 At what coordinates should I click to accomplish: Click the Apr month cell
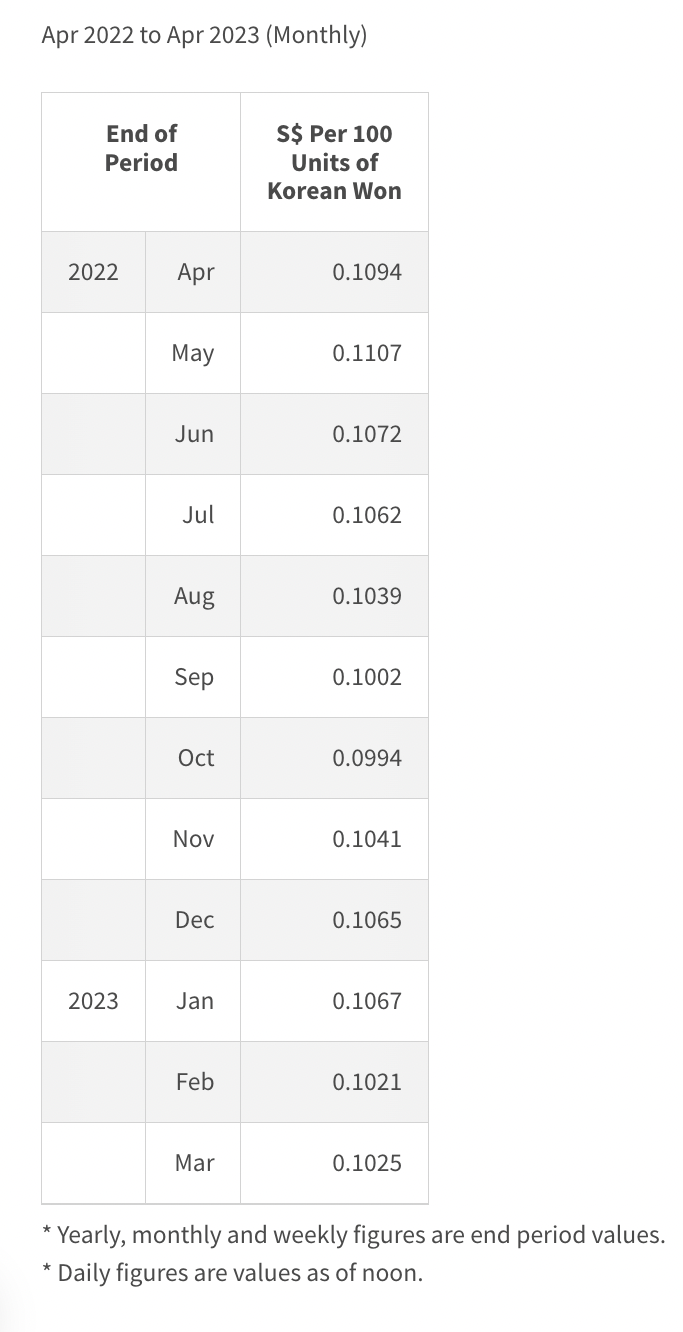click(x=195, y=272)
